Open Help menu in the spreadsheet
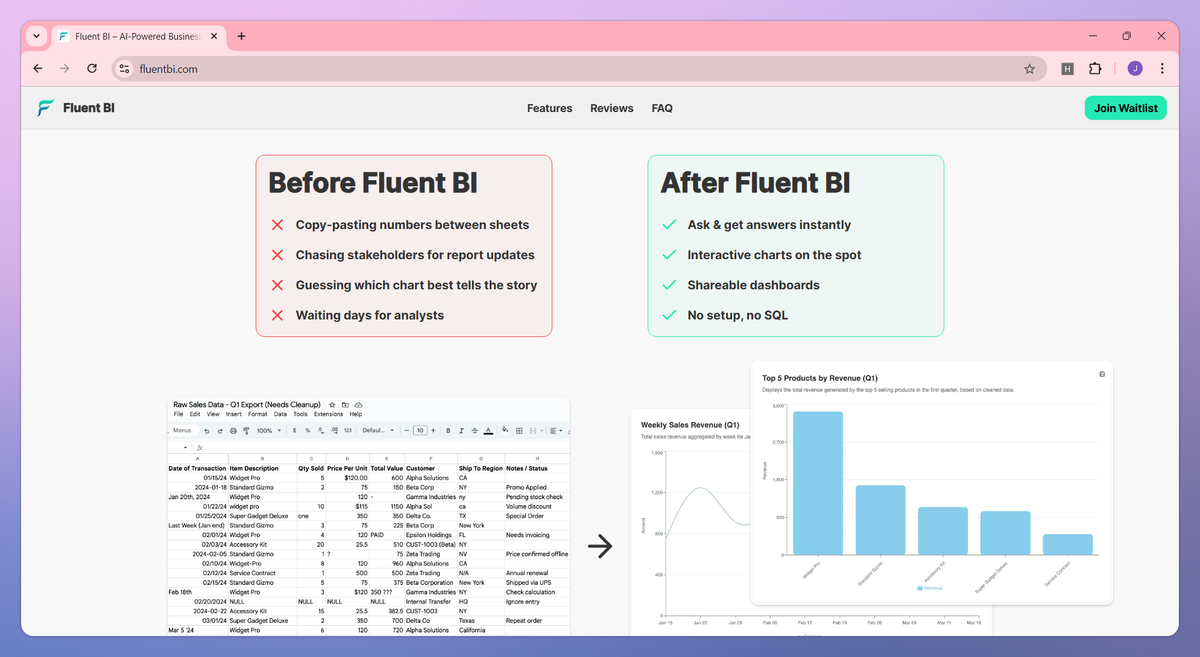 click(356, 414)
